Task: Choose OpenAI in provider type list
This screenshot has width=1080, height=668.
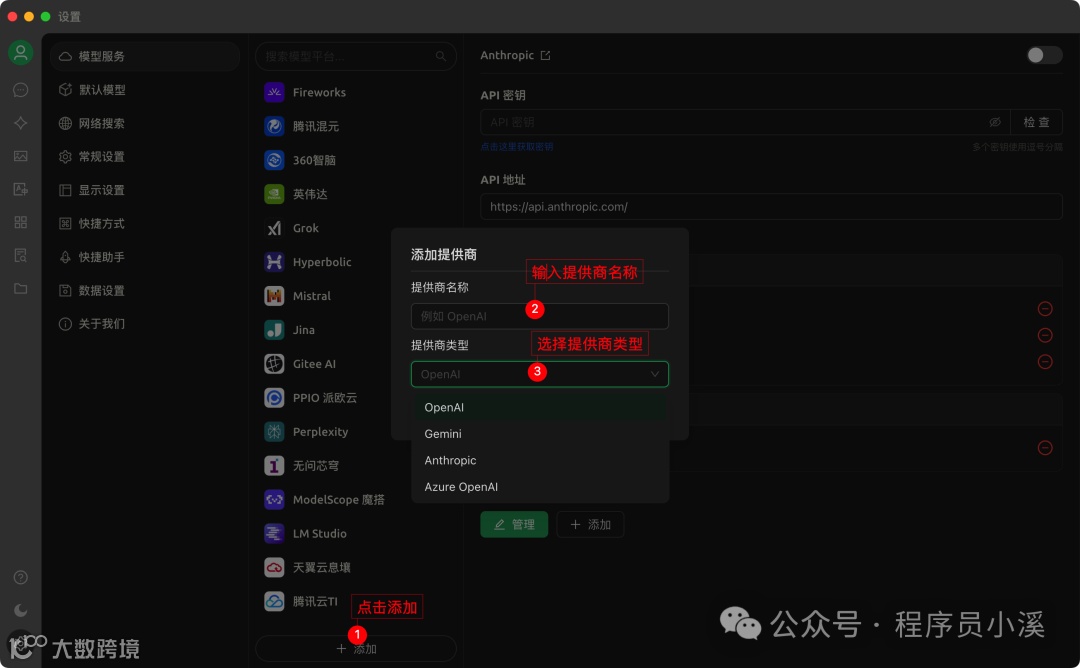Action: 539,407
